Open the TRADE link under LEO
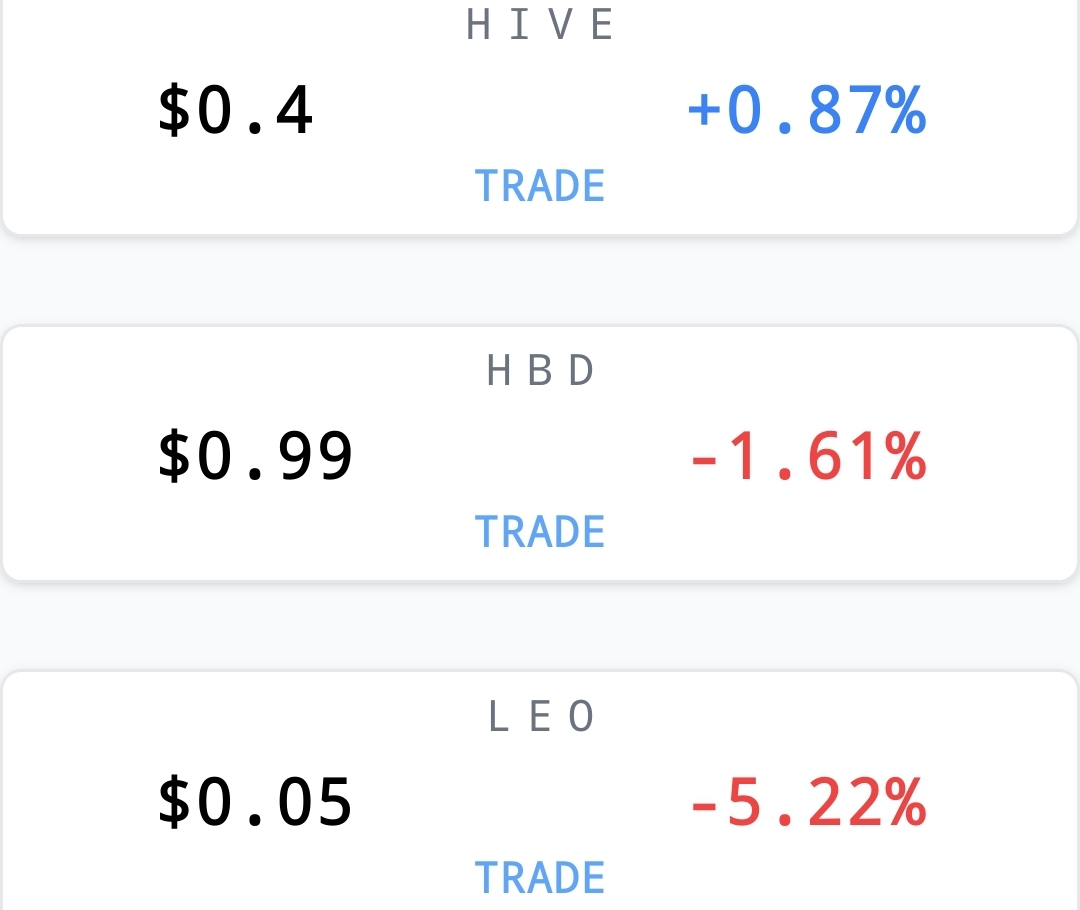1080x910 pixels. 540,878
